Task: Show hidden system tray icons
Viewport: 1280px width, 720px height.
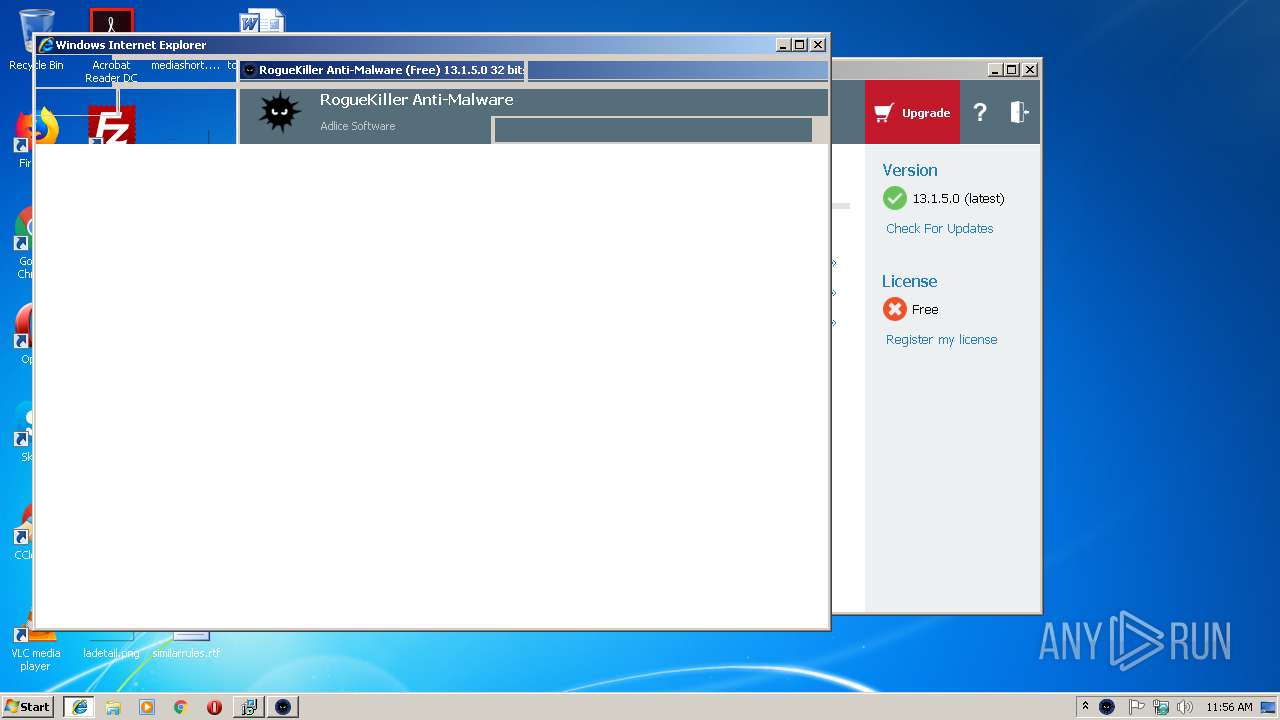Action: pyautogui.click(x=1085, y=707)
